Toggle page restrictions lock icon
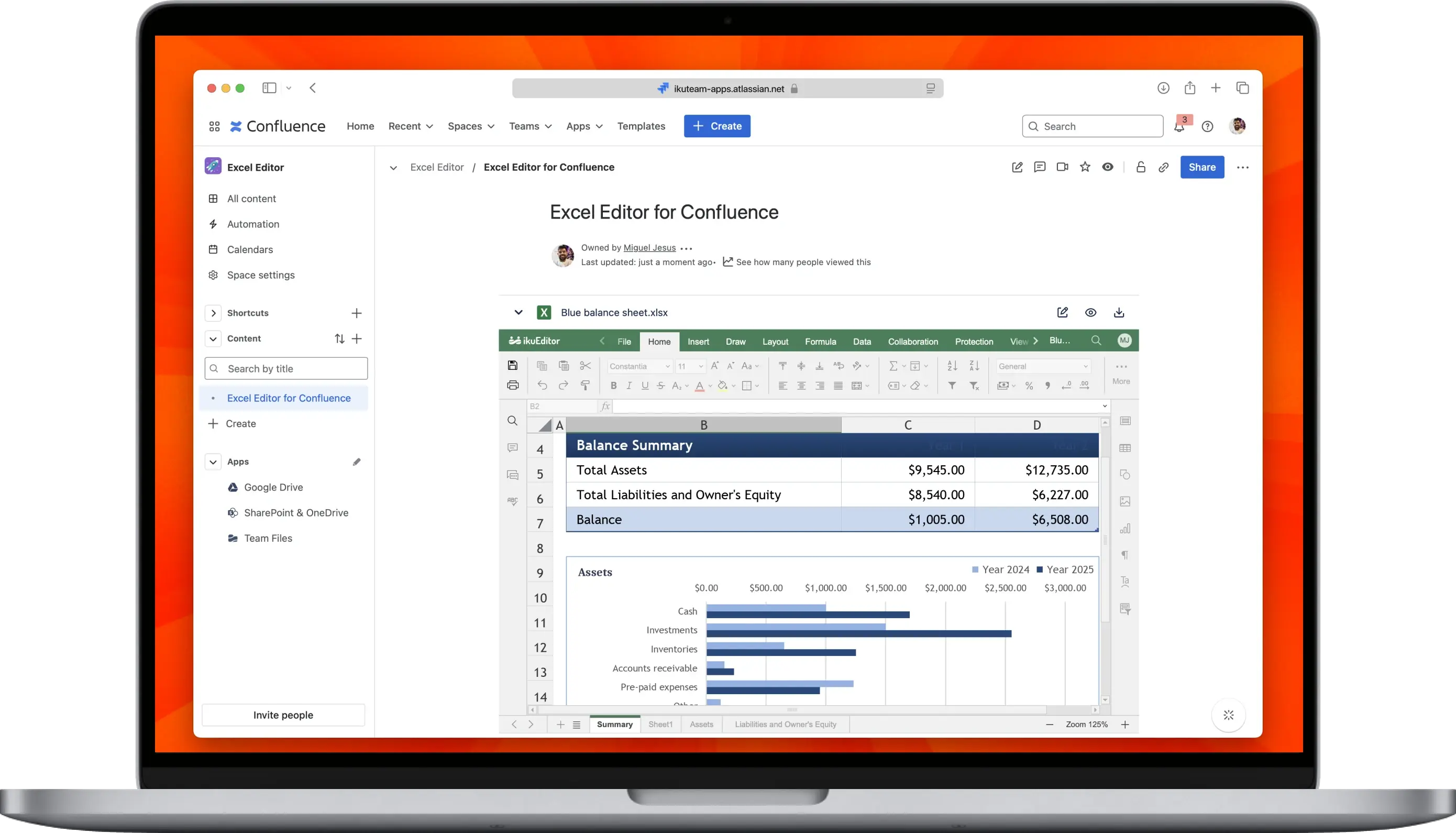This screenshot has width=1456, height=833. 1141,167
